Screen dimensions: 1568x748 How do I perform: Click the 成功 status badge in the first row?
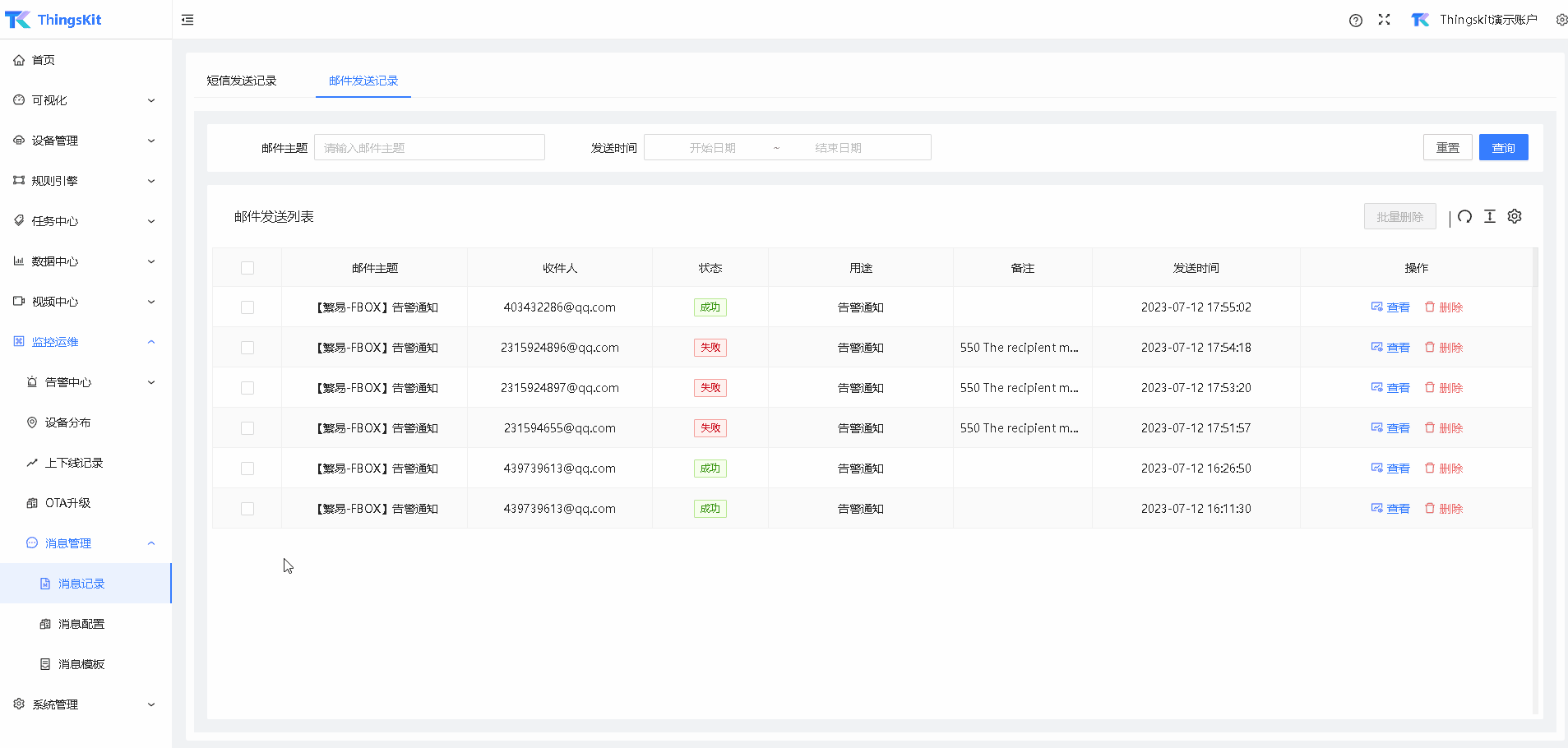tap(710, 307)
